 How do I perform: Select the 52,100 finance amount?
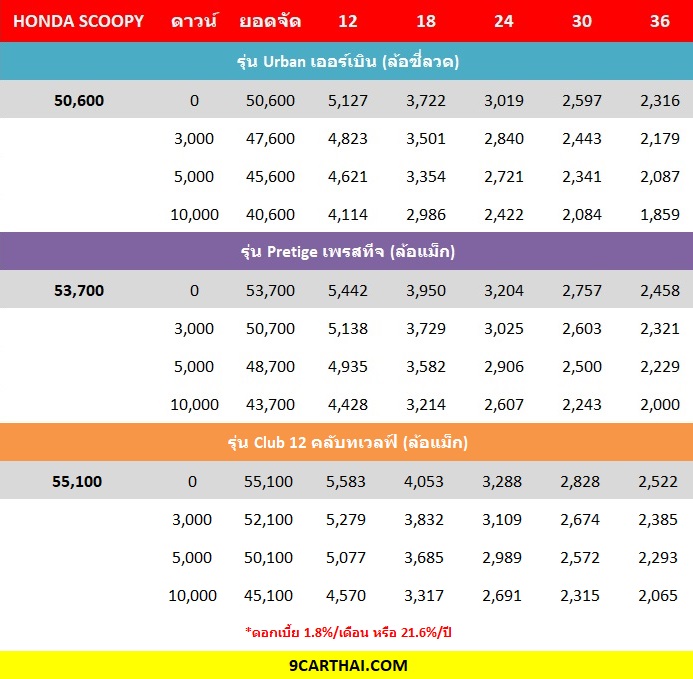point(268,519)
